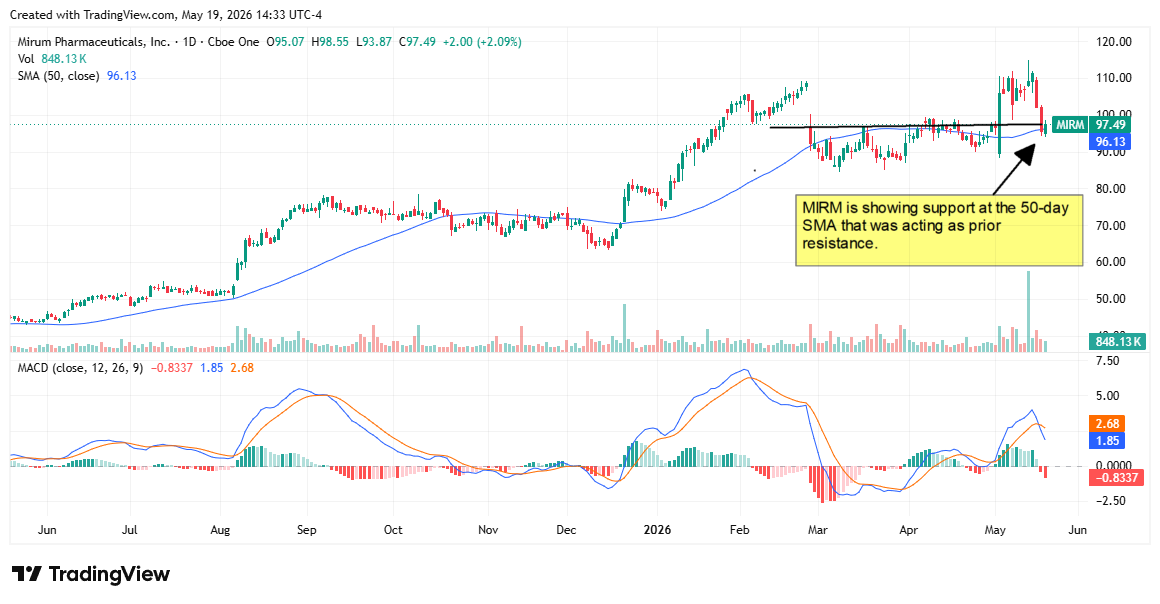Click the Feb time axis label
This screenshot has height=604, width=1160.
[x=740, y=530]
